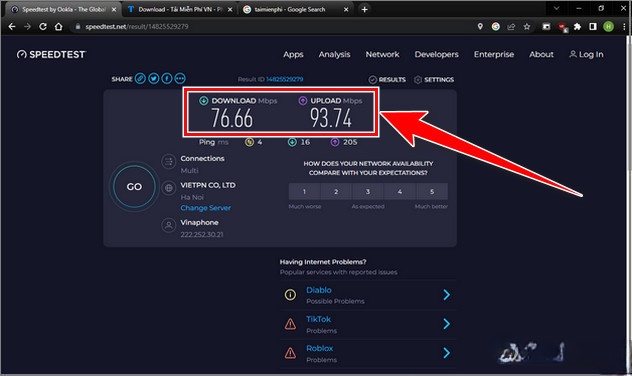This screenshot has height=376, width=632.
Task: Expand the Diablo problems chevron
Action: (446, 295)
